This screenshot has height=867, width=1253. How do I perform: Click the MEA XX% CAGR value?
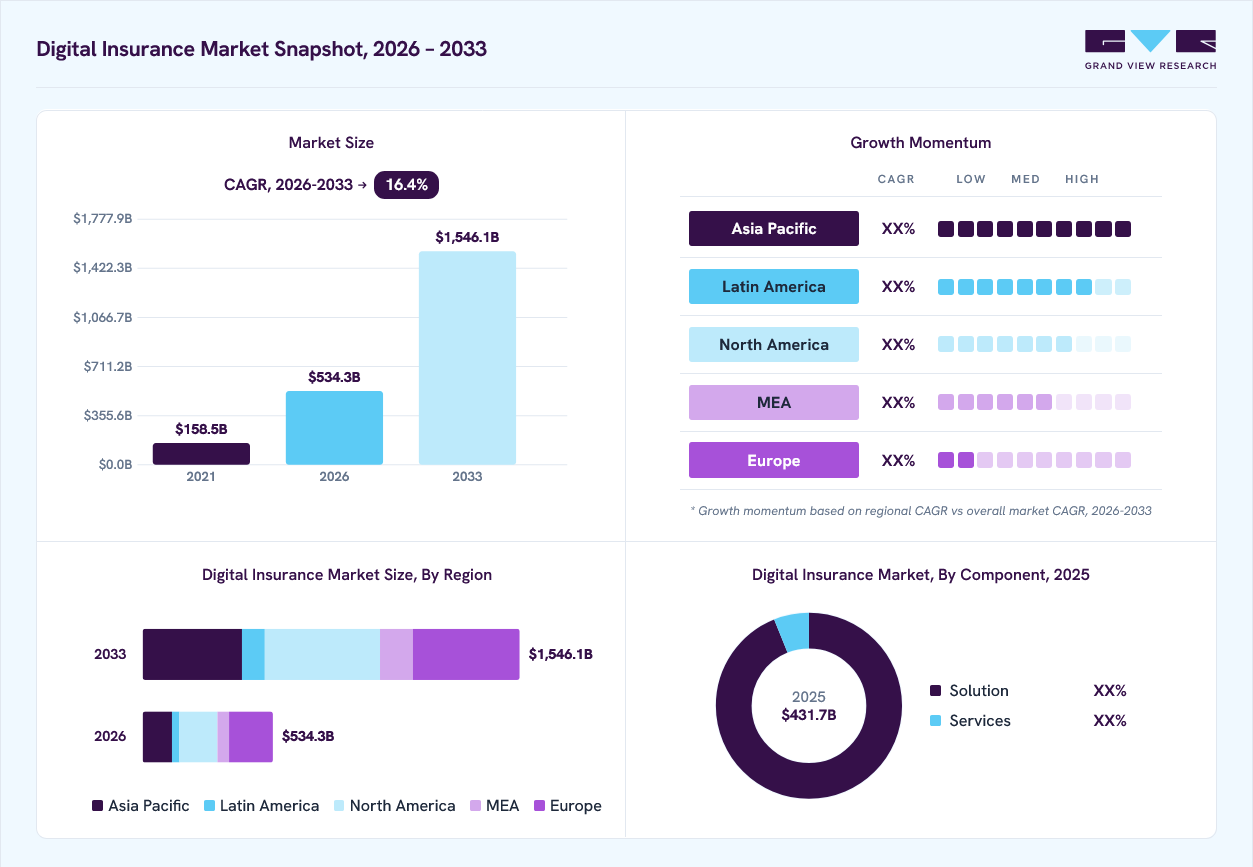[898, 402]
